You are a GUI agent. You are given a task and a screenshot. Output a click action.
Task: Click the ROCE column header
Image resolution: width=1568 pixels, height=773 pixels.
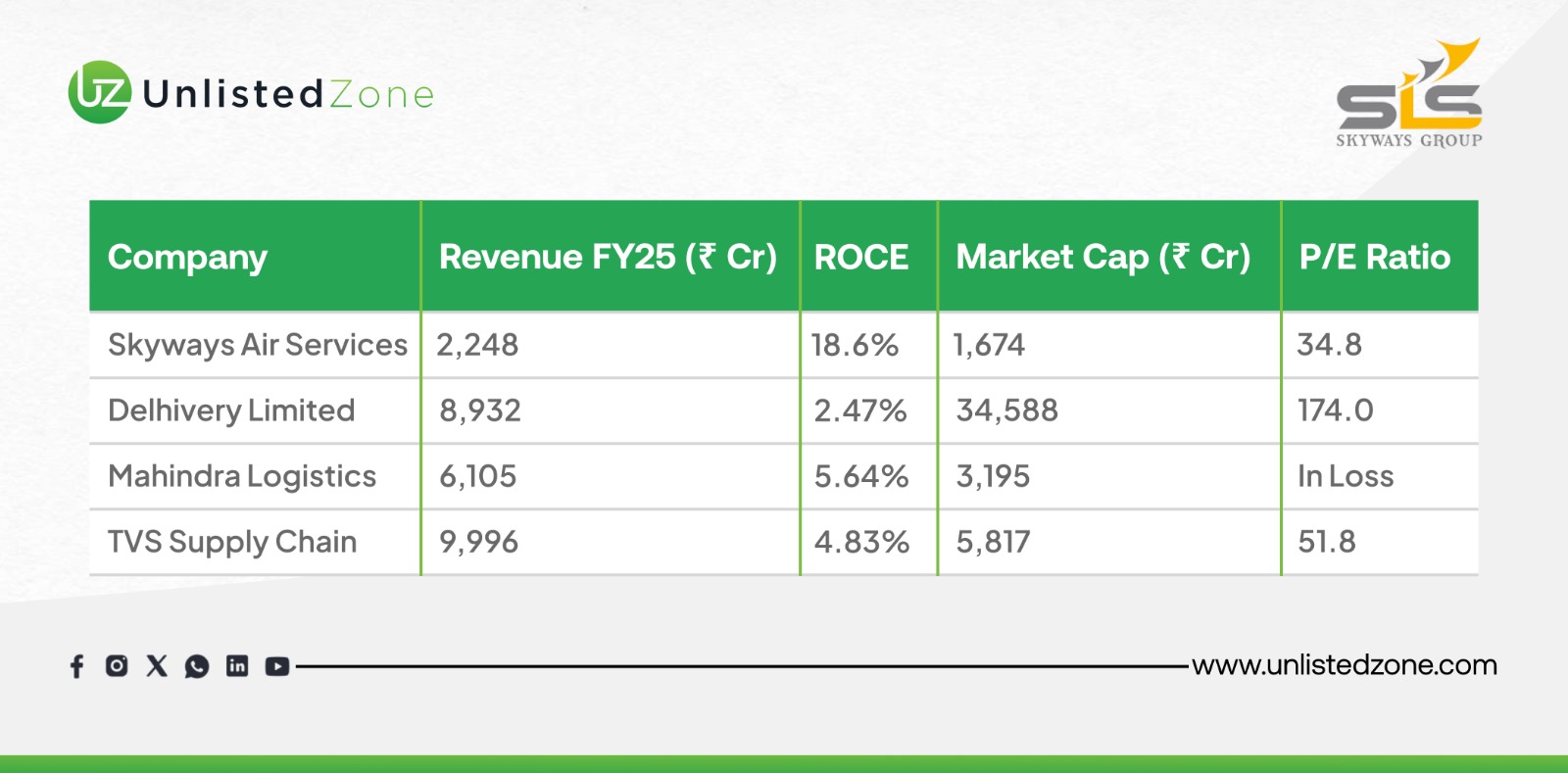[861, 257]
